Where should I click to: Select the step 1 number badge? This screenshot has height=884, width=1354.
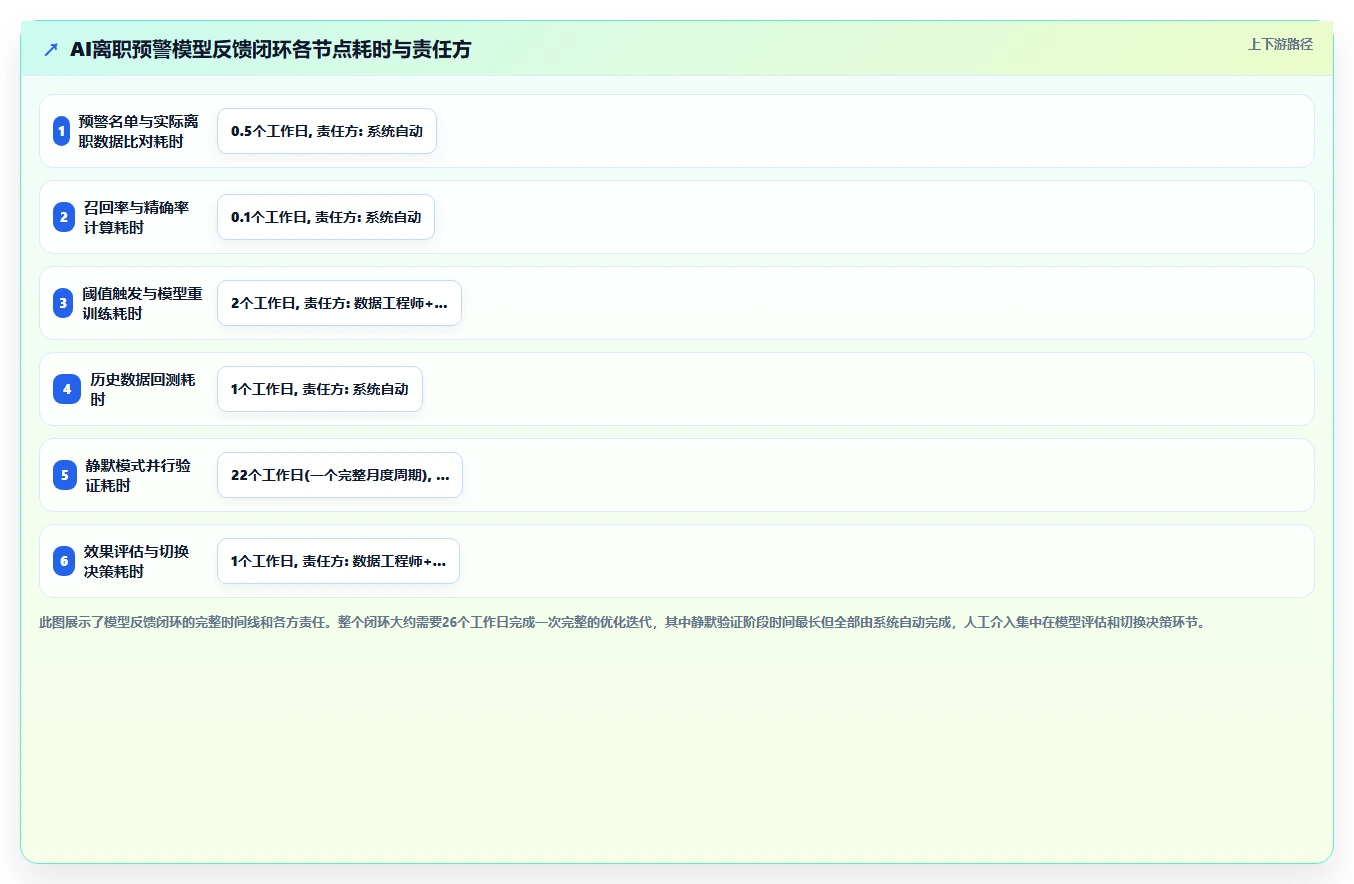[x=62, y=131]
